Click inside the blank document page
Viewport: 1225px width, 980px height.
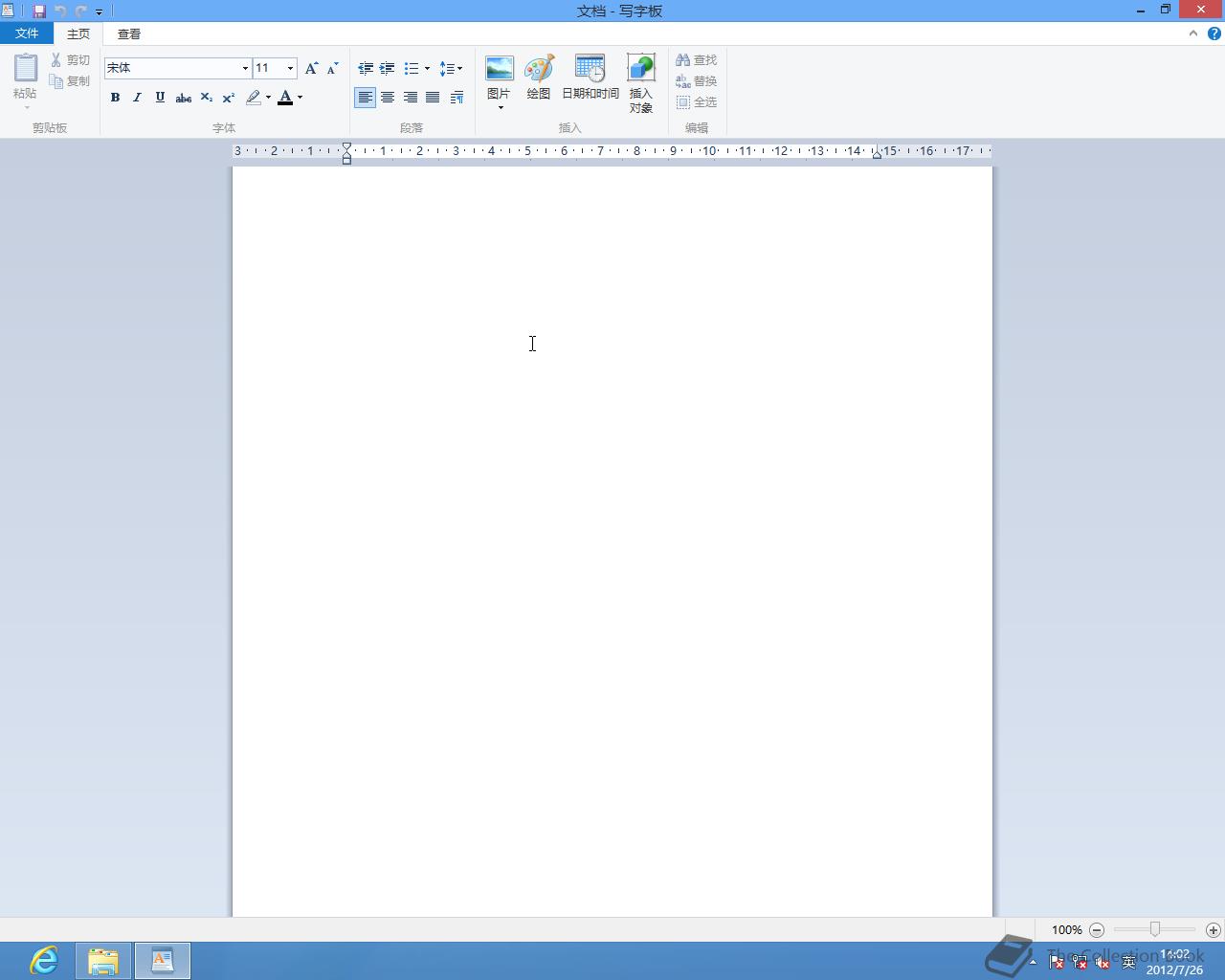coord(612,542)
